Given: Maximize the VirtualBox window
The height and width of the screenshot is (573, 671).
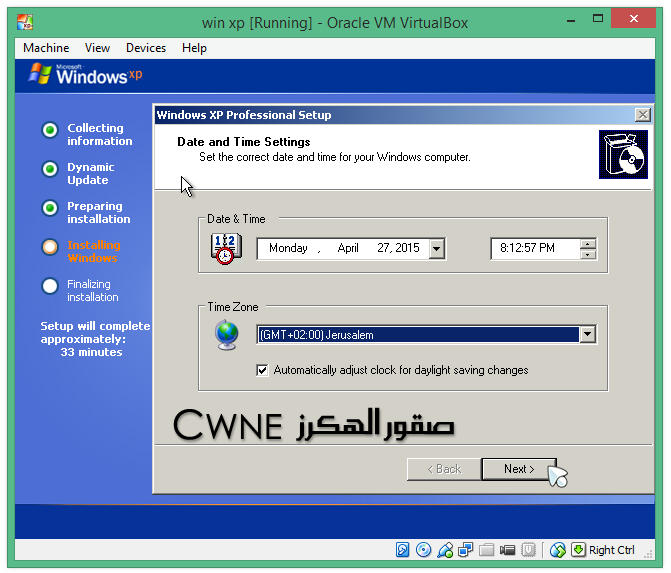Looking at the screenshot, I should click(x=597, y=19).
